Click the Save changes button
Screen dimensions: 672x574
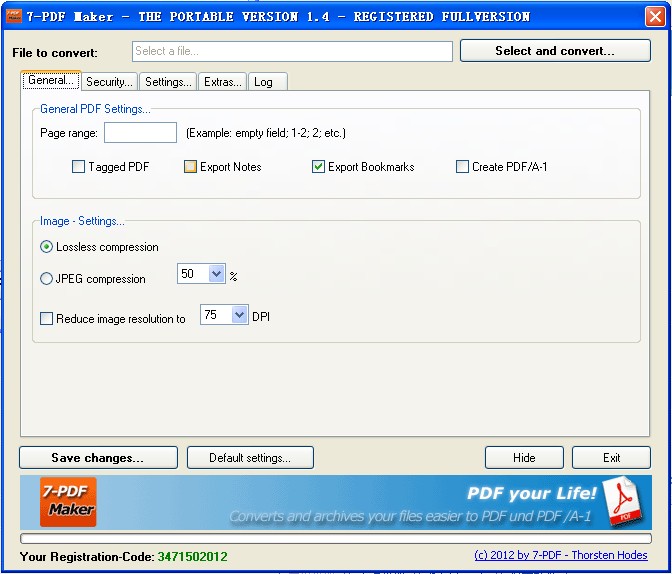(x=98, y=457)
